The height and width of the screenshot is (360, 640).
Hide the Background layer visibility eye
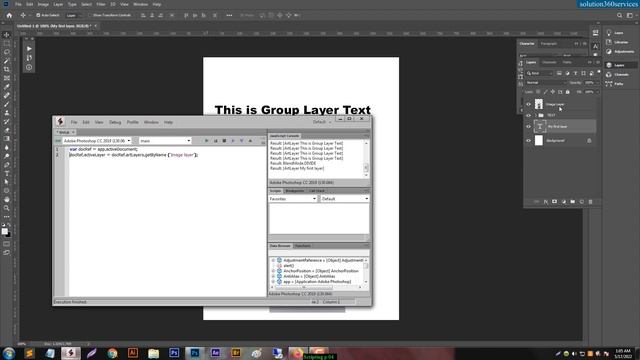pyautogui.click(x=529, y=140)
